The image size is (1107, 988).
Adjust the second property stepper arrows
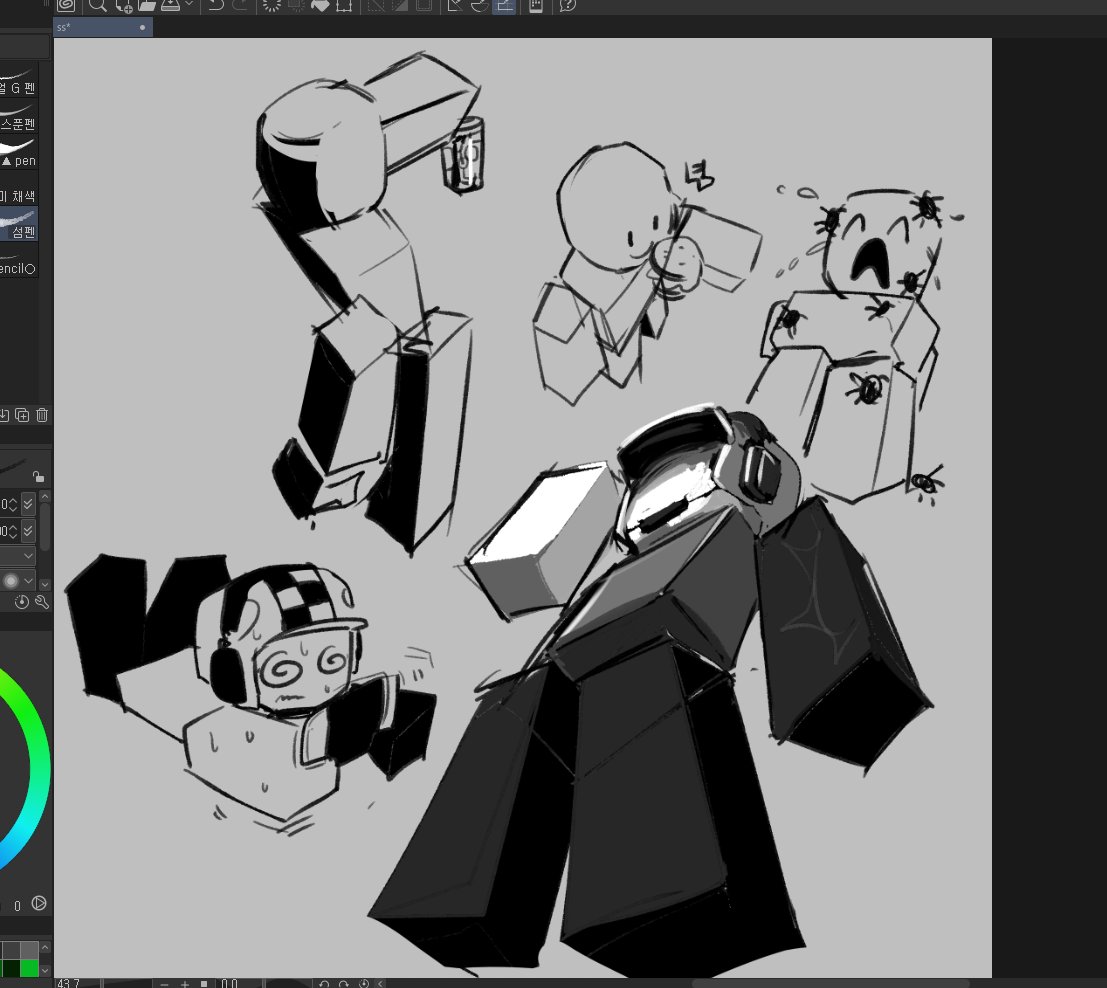(13, 530)
